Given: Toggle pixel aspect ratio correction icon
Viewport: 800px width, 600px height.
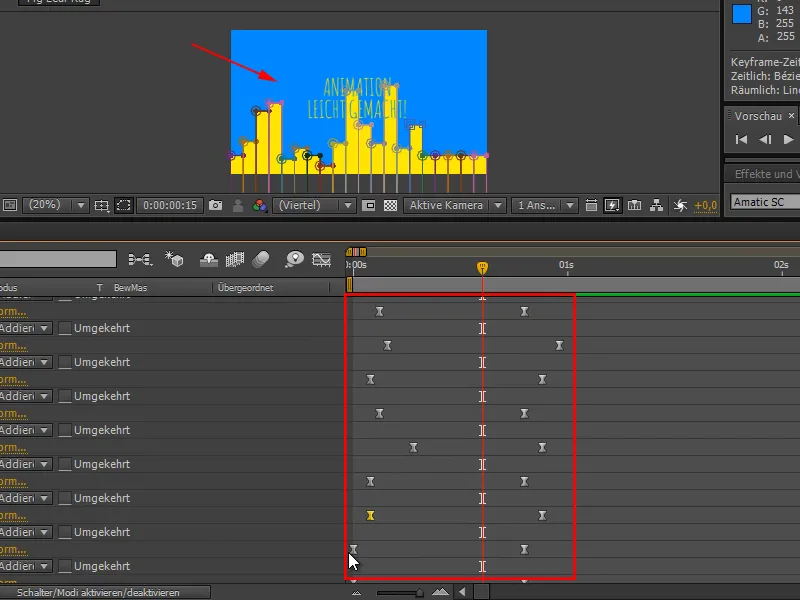Looking at the screenshot, I should (591, 205).
